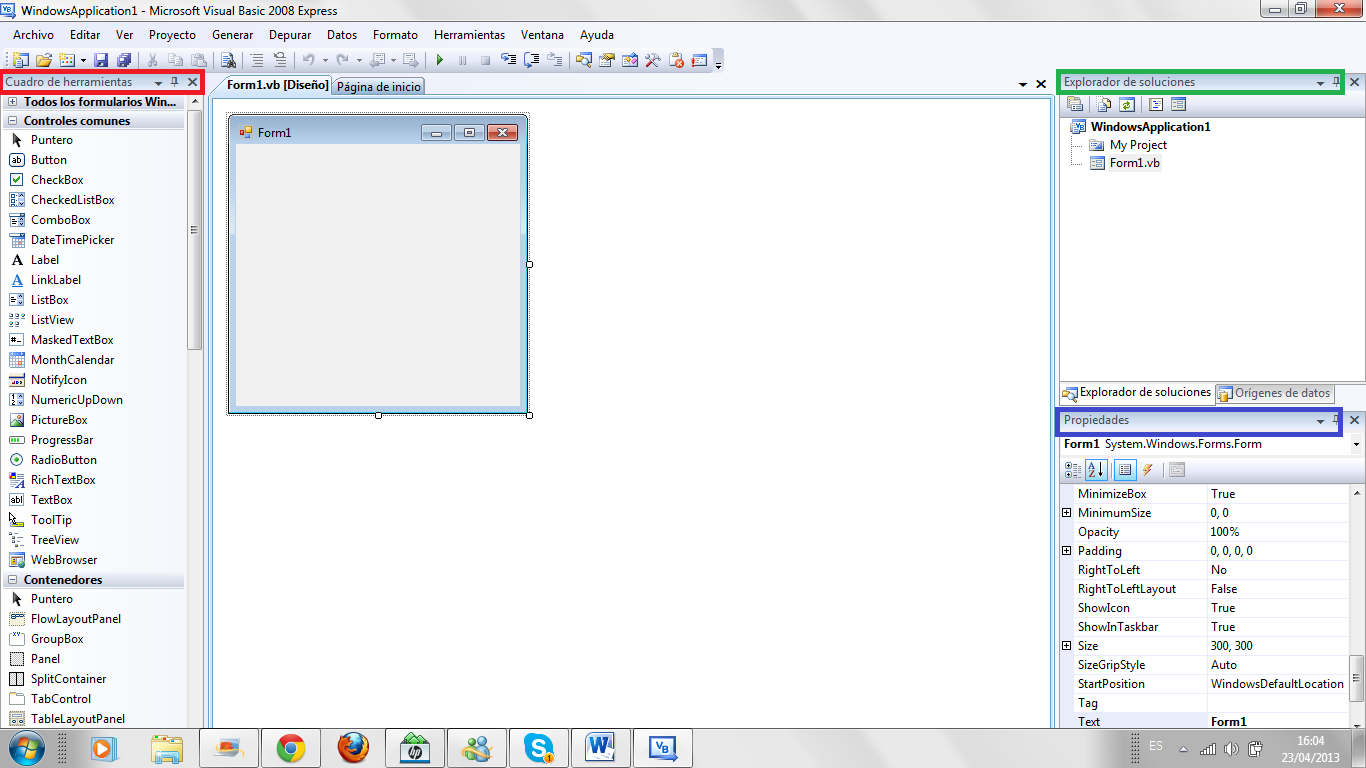Switch to the Página de inicio tab
The width and height of the screenshot is (1366, 768).
pyautogui.click(x=377, y=85)
